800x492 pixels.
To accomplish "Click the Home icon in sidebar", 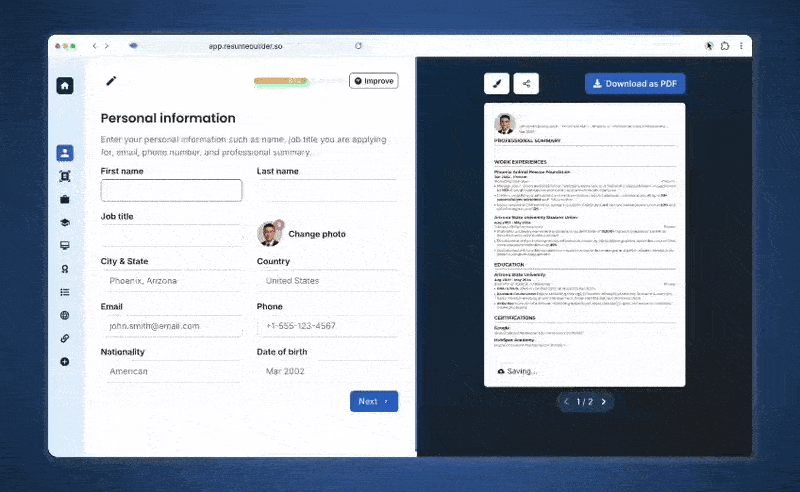I will click(x=65, y=86).
